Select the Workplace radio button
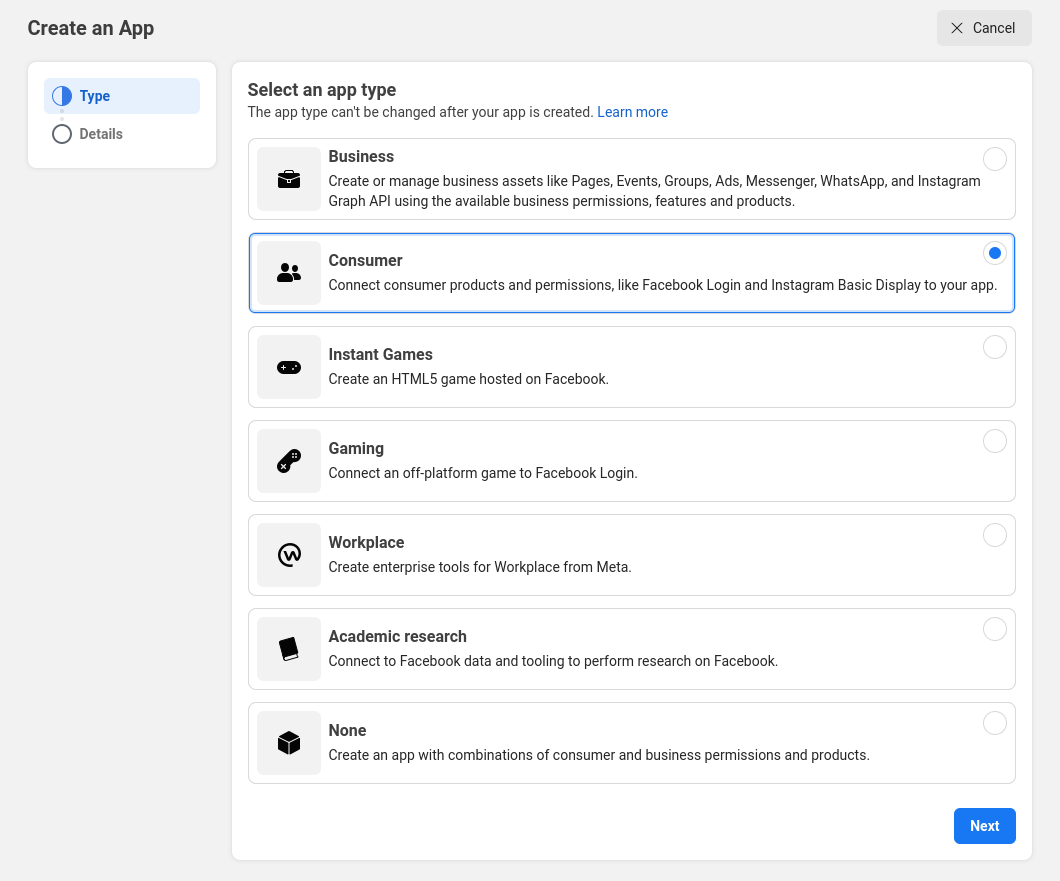Image resolution: width=1060 pixels, height=881 pixels. click(994, 535)
